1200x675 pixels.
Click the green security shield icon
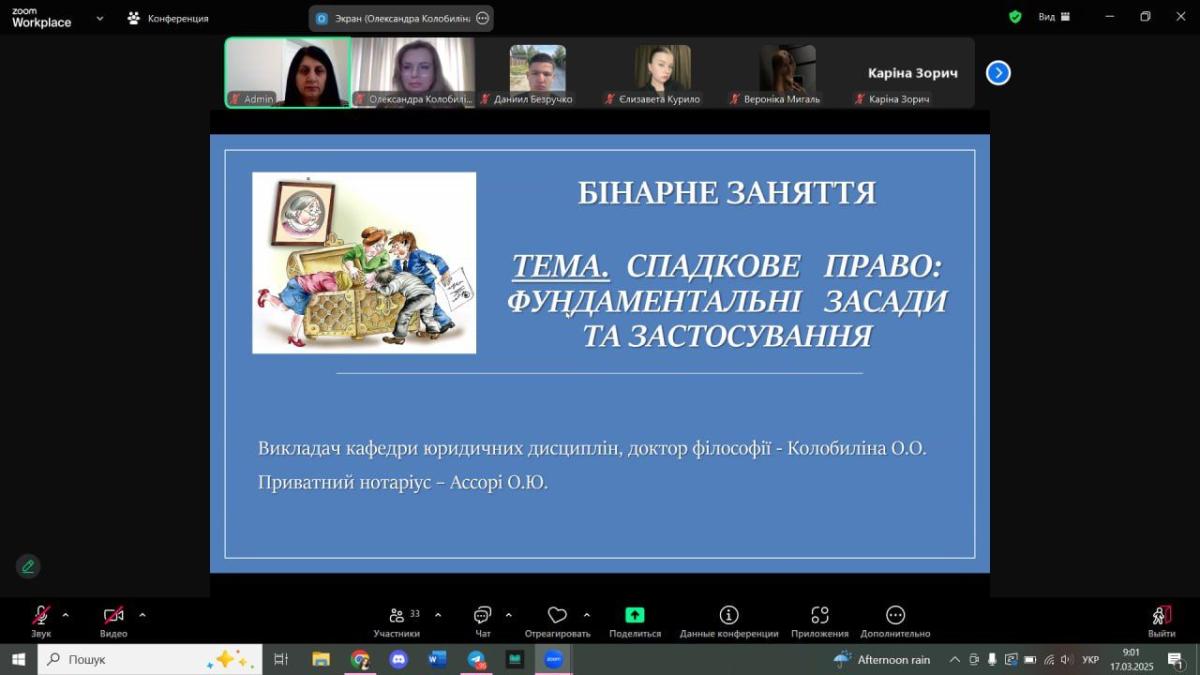point(1015,17)
